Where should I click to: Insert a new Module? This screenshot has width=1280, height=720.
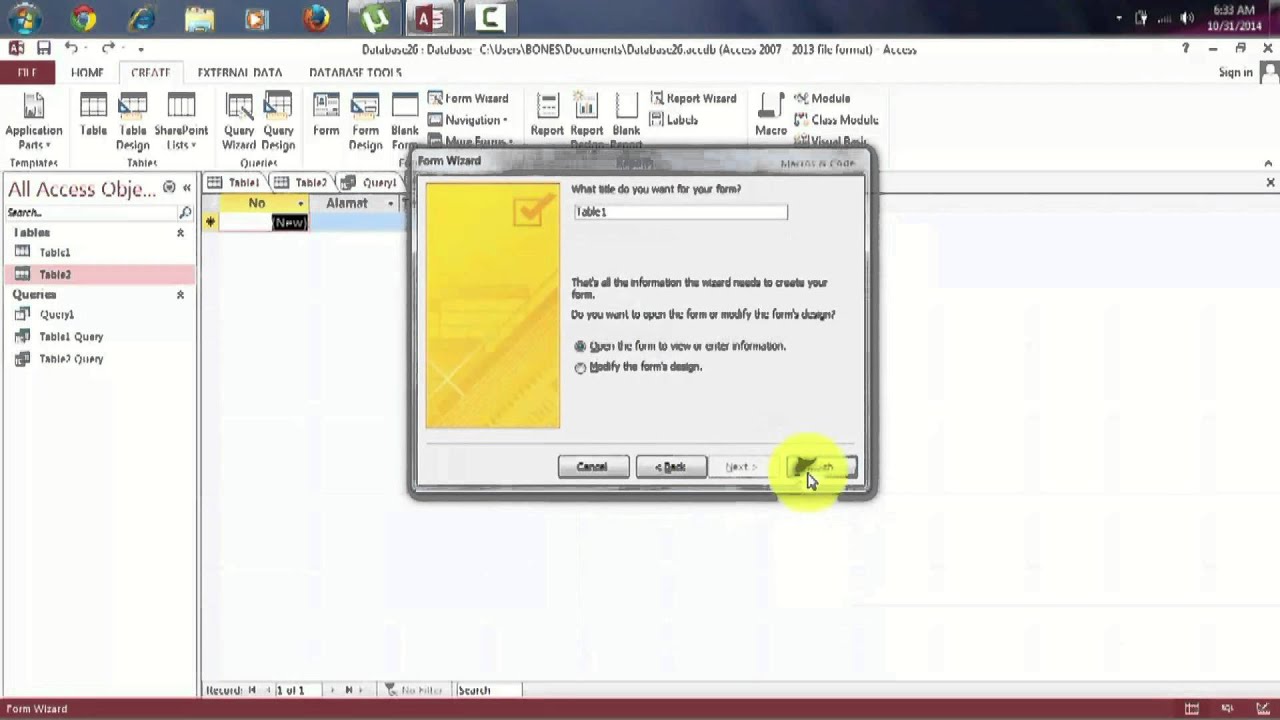coord(822,98)
